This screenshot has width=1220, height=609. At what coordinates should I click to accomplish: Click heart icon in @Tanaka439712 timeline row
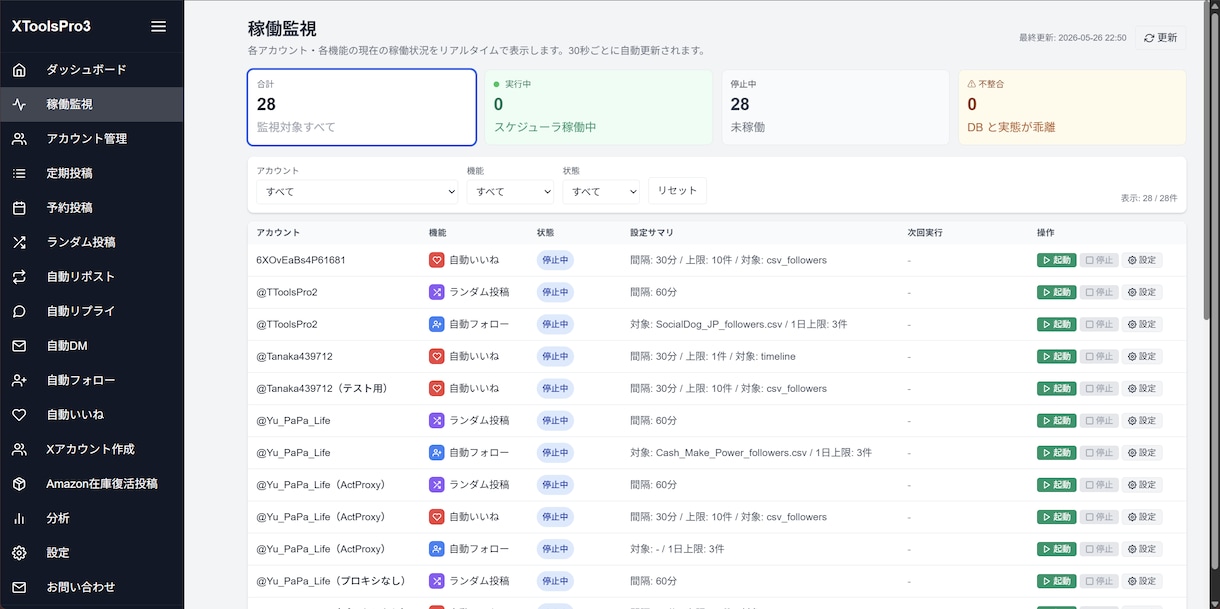pyautogui.click(x=436, y=356)
